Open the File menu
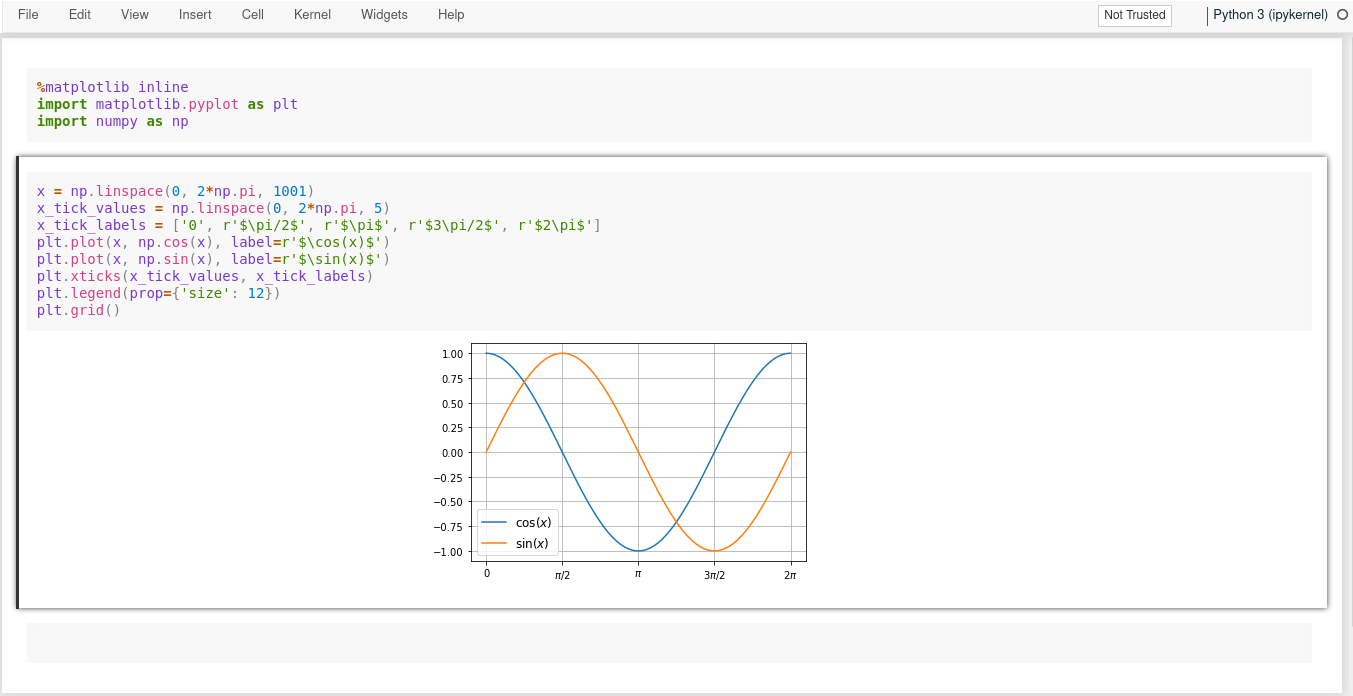The height and width of the screenshot is (696, 1353). point(27,14)
